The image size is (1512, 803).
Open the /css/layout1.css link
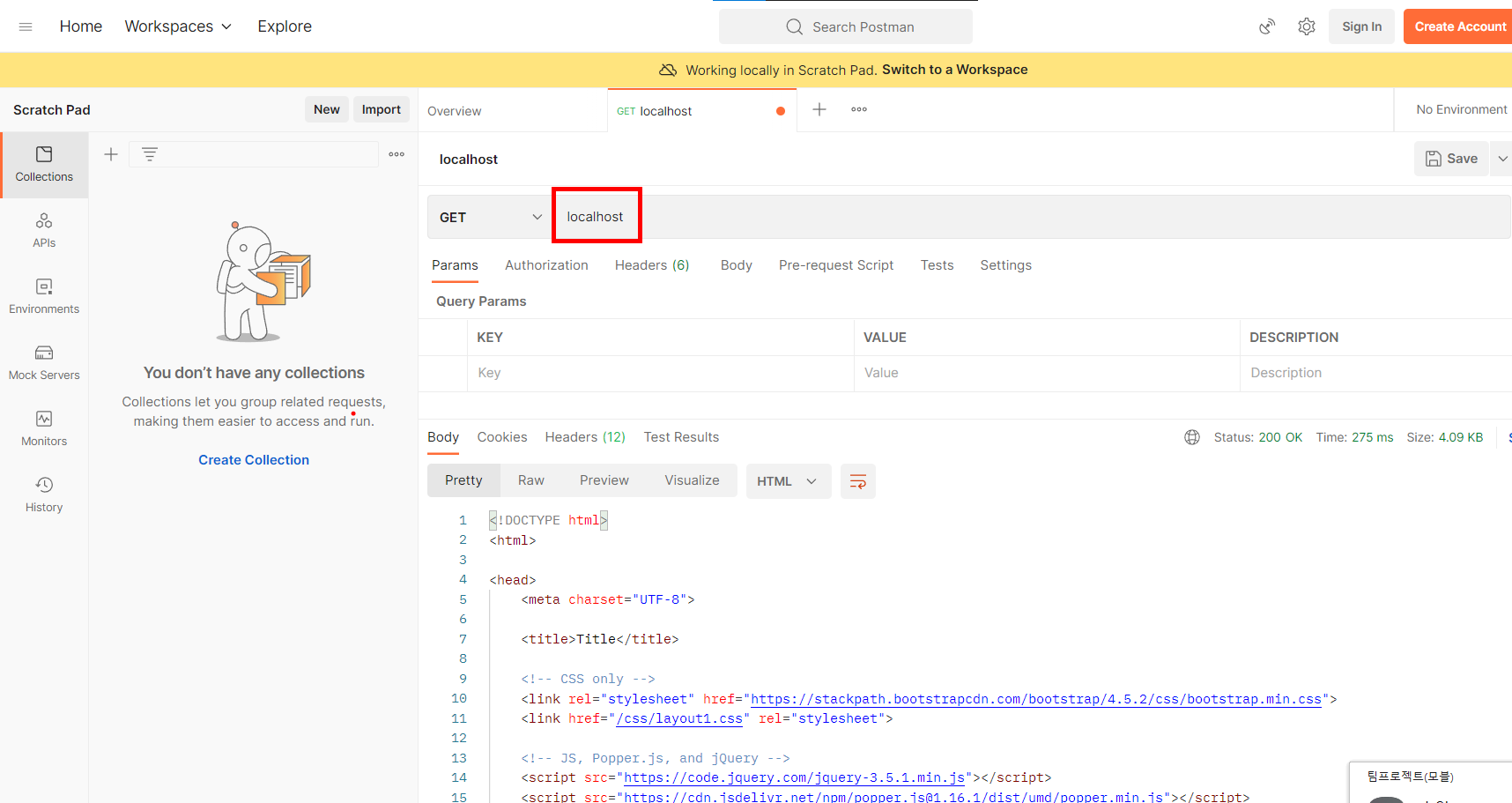pyautogui.click(x=679, y=719)
